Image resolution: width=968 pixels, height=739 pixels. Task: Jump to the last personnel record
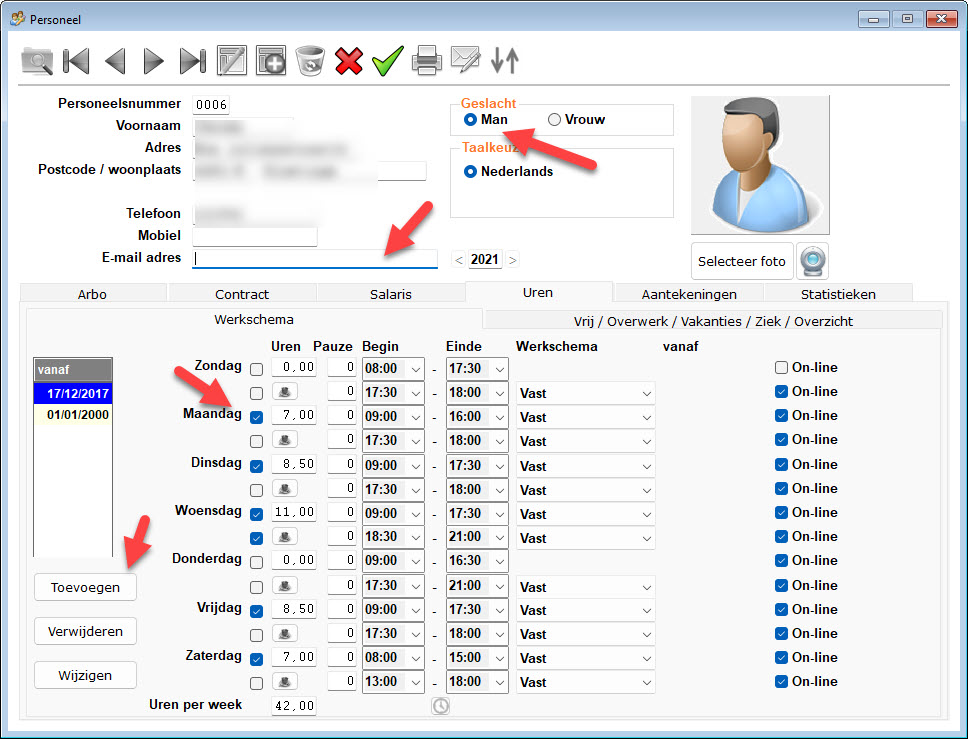(192, 61)
